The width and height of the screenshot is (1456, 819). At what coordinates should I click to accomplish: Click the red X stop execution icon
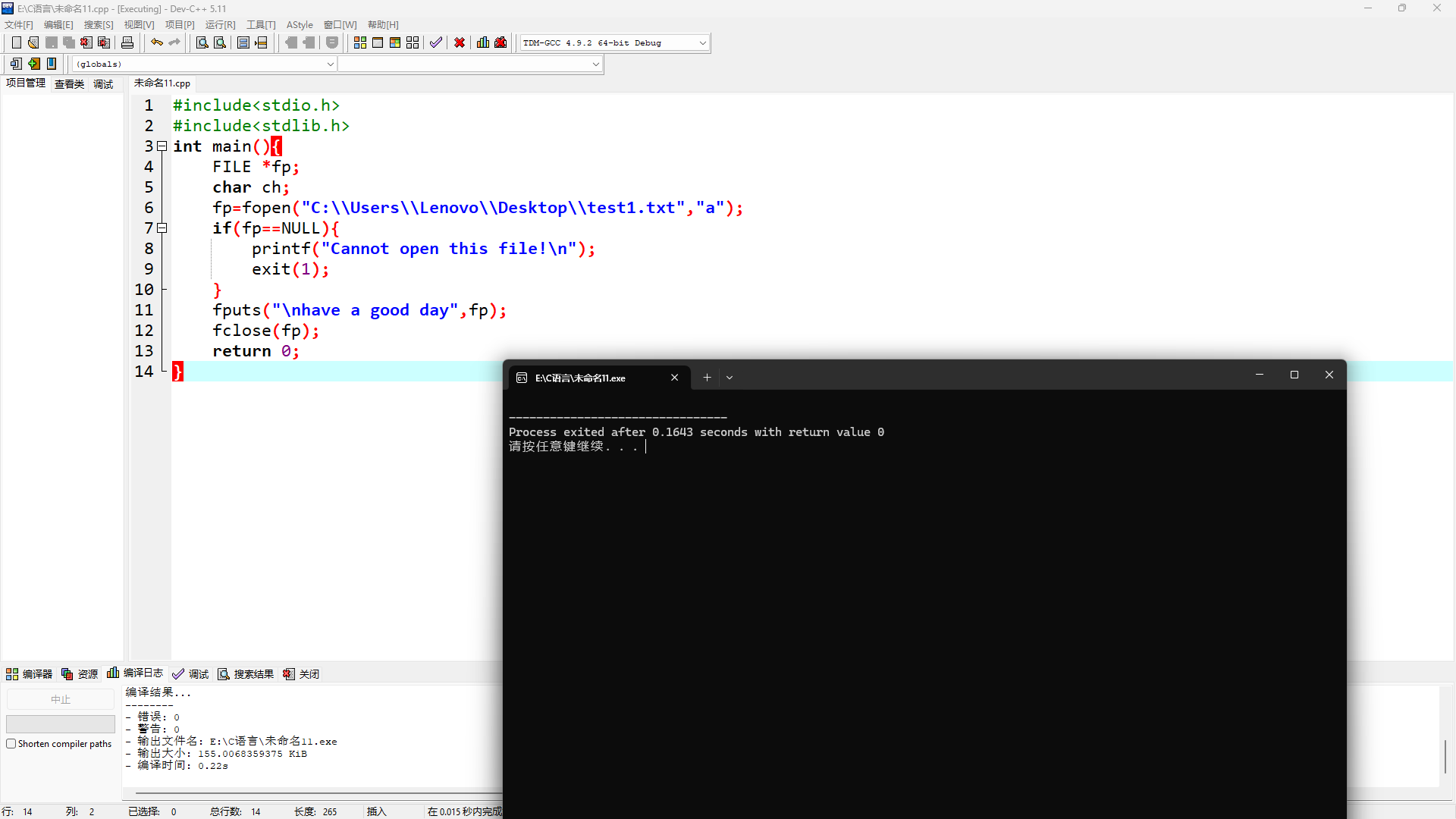click(460, 42)
